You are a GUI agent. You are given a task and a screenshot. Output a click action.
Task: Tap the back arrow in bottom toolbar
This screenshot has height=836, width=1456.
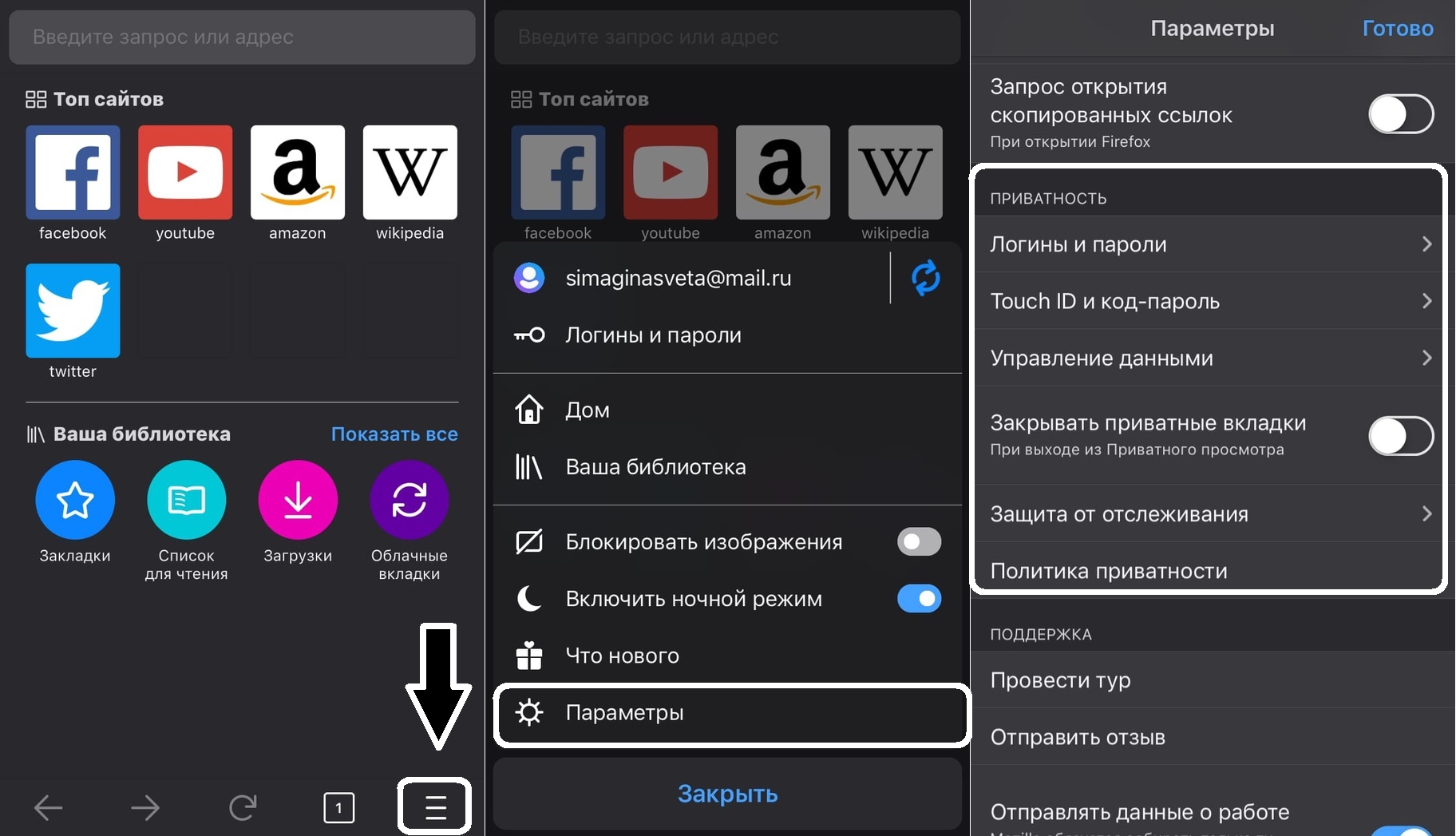[49, 808]
